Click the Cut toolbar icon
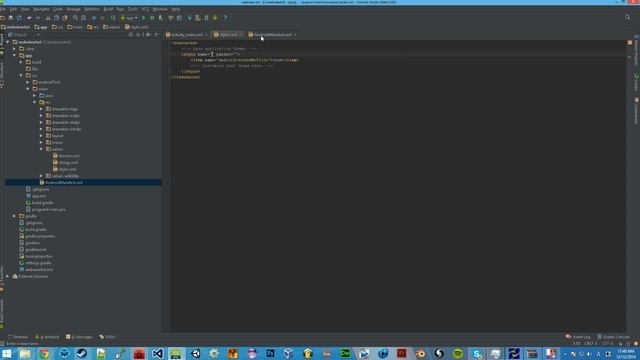Screen dimensions: 640x360 (x=48, y=18)
